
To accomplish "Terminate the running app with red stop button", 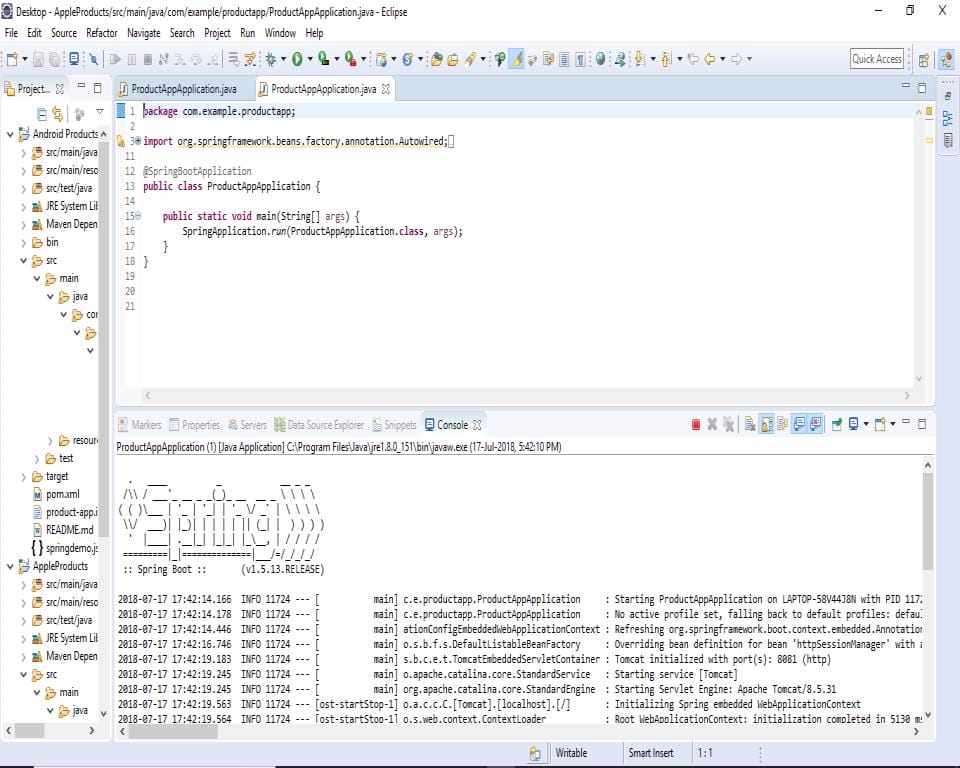I will click(x=696, y=425).
